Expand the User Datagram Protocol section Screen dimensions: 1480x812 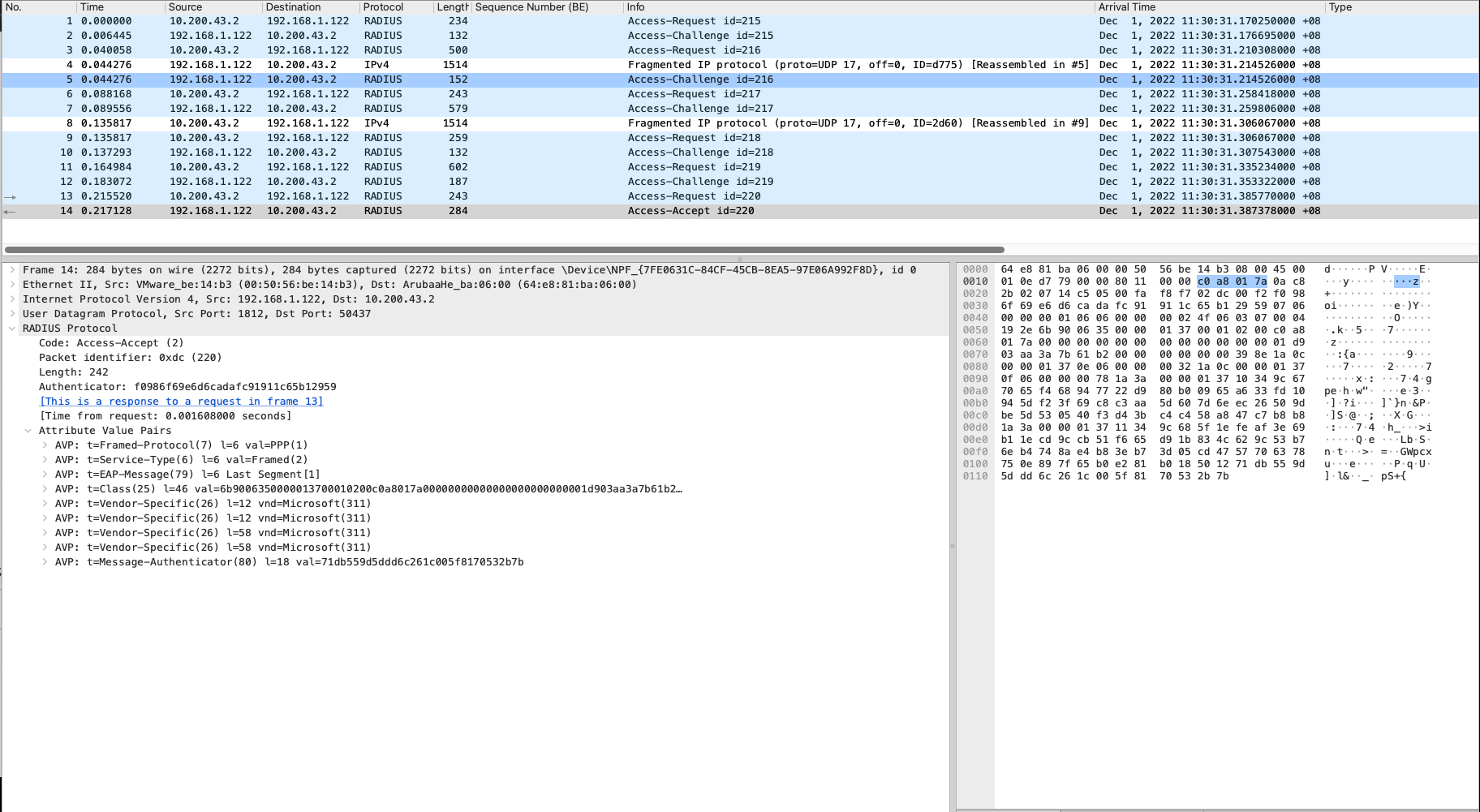pyautogui.click(x=11, y=314)
